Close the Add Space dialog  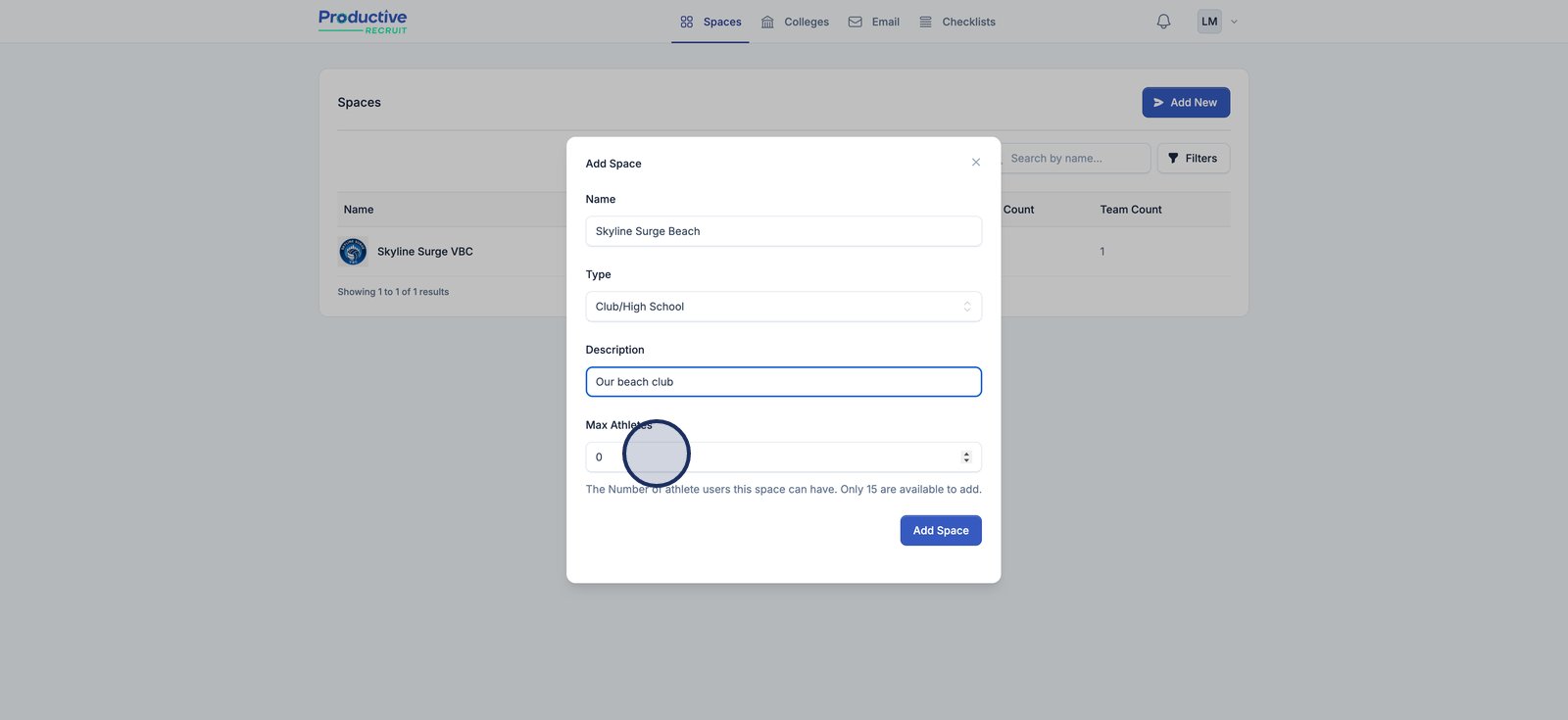(975, 163)
